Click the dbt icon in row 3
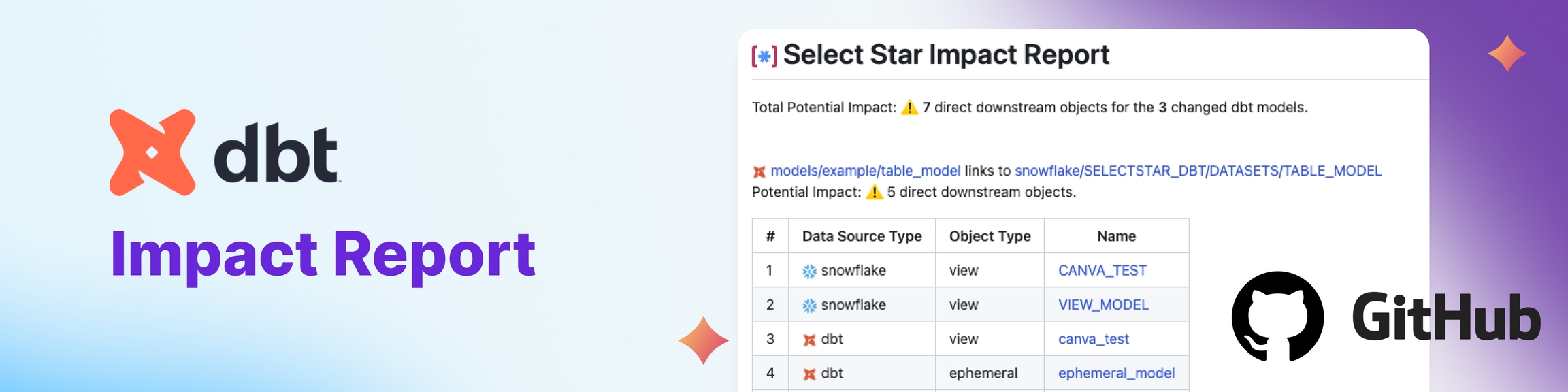1568x392 pixels. click(x=809, y=340)
